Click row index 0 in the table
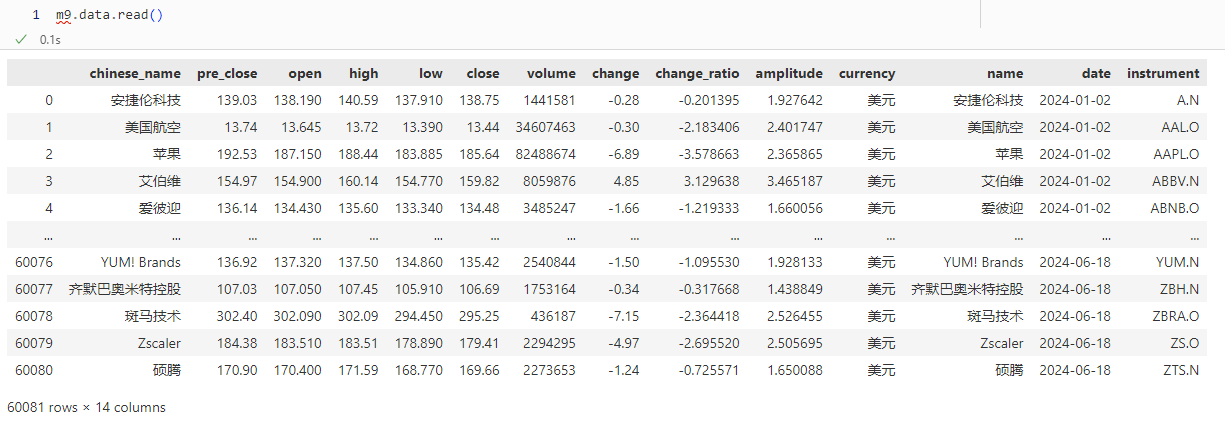This screenshot has height=425, width=1225. pos(49,100)
